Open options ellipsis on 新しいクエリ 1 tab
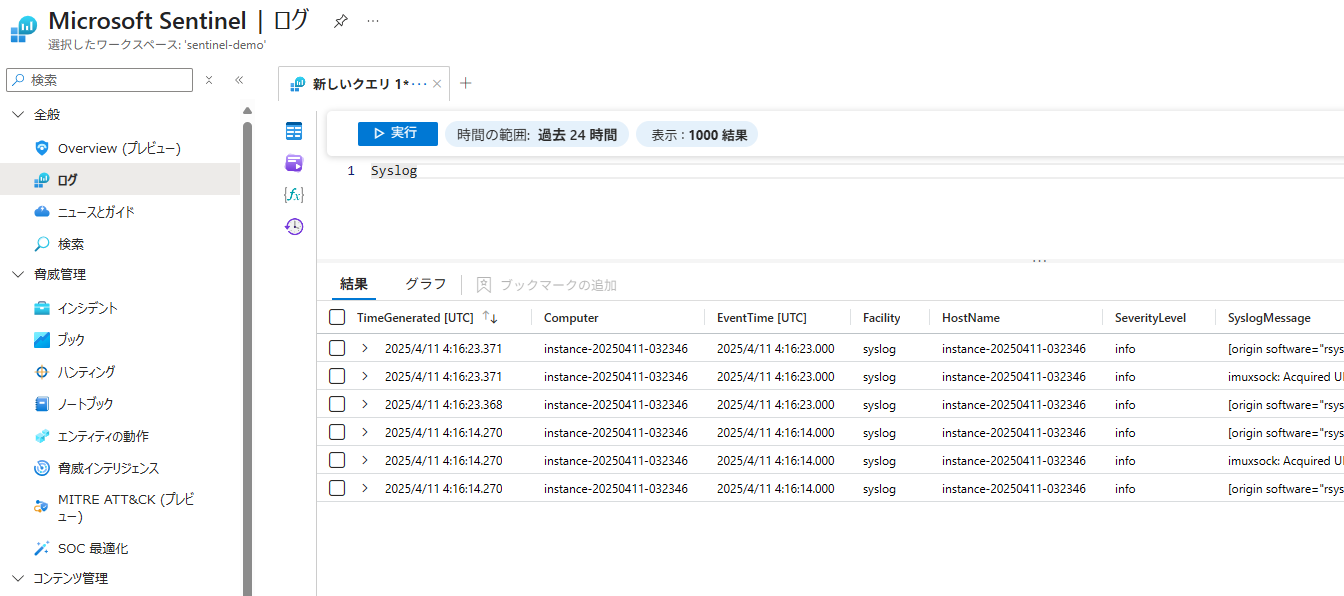This screenshot has width=1344, height=596. (420, 84)
